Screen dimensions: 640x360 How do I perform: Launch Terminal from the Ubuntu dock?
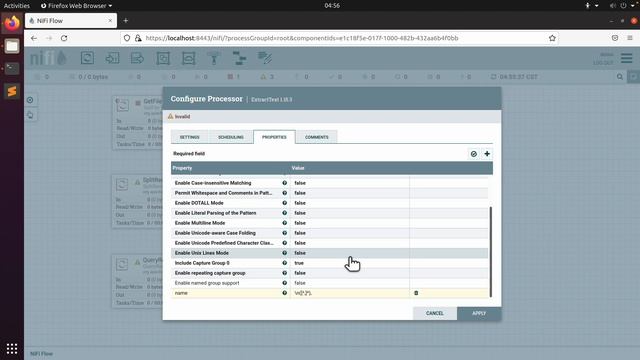[12, 69]
